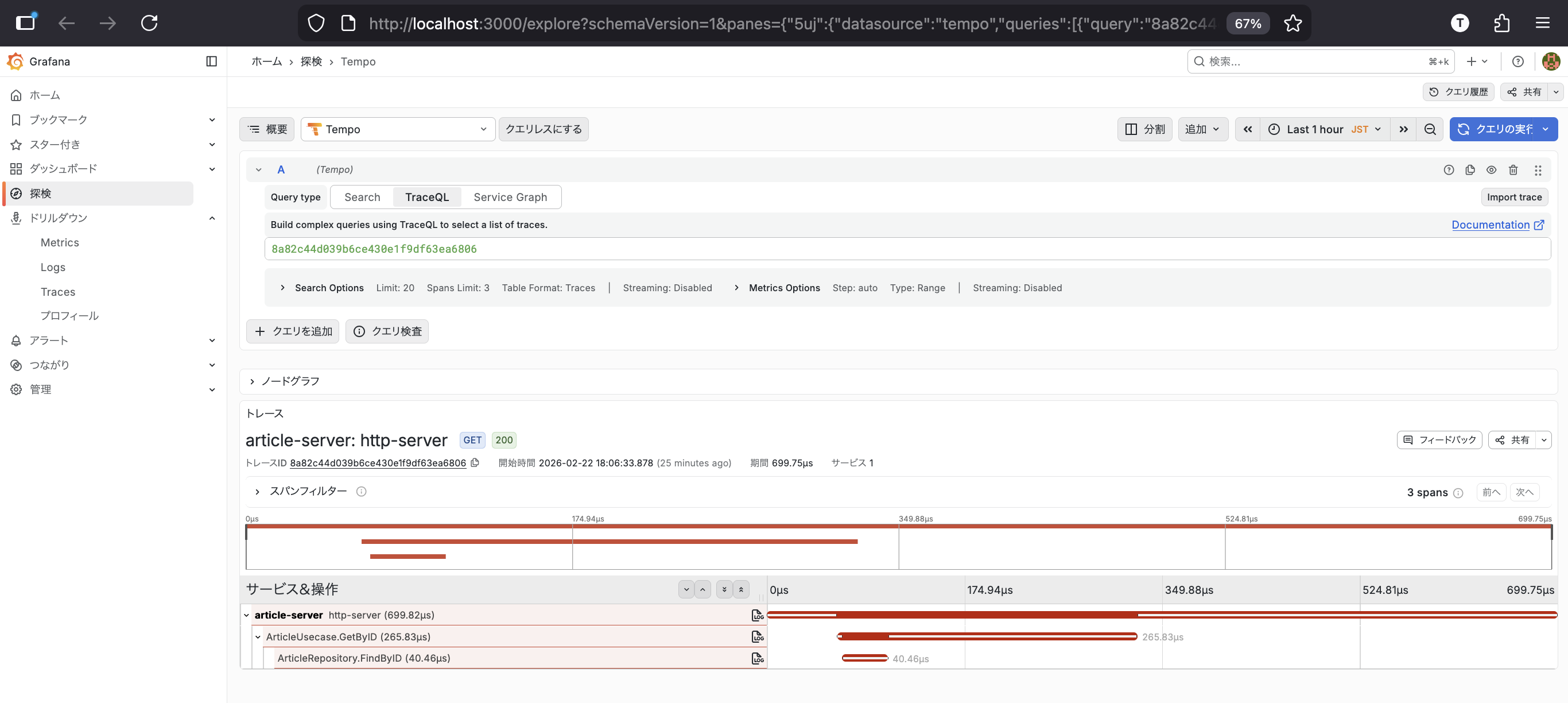
Task: Shift time range backwards
Action: click(1247, 129)
